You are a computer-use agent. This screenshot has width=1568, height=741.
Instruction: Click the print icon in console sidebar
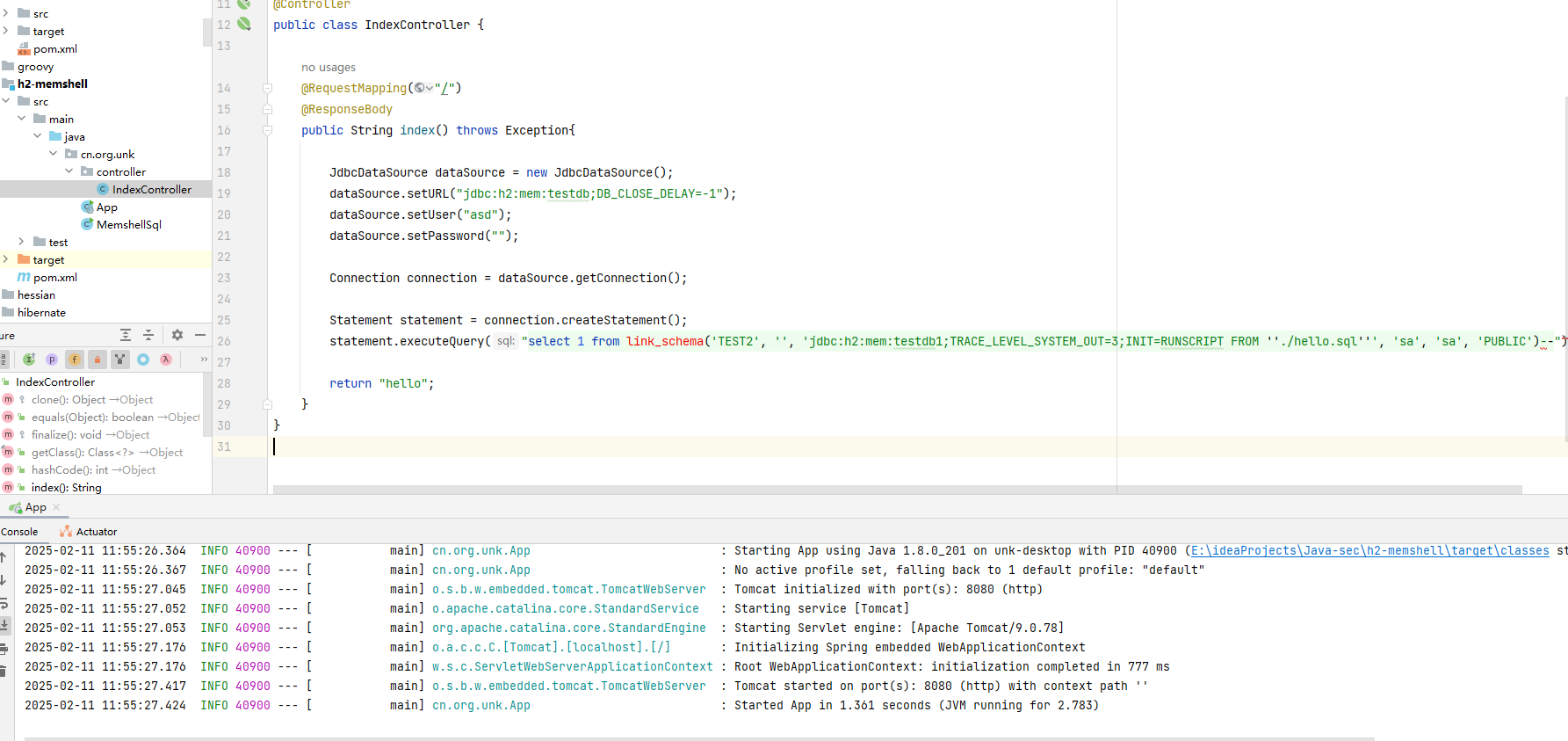[4, 649]
